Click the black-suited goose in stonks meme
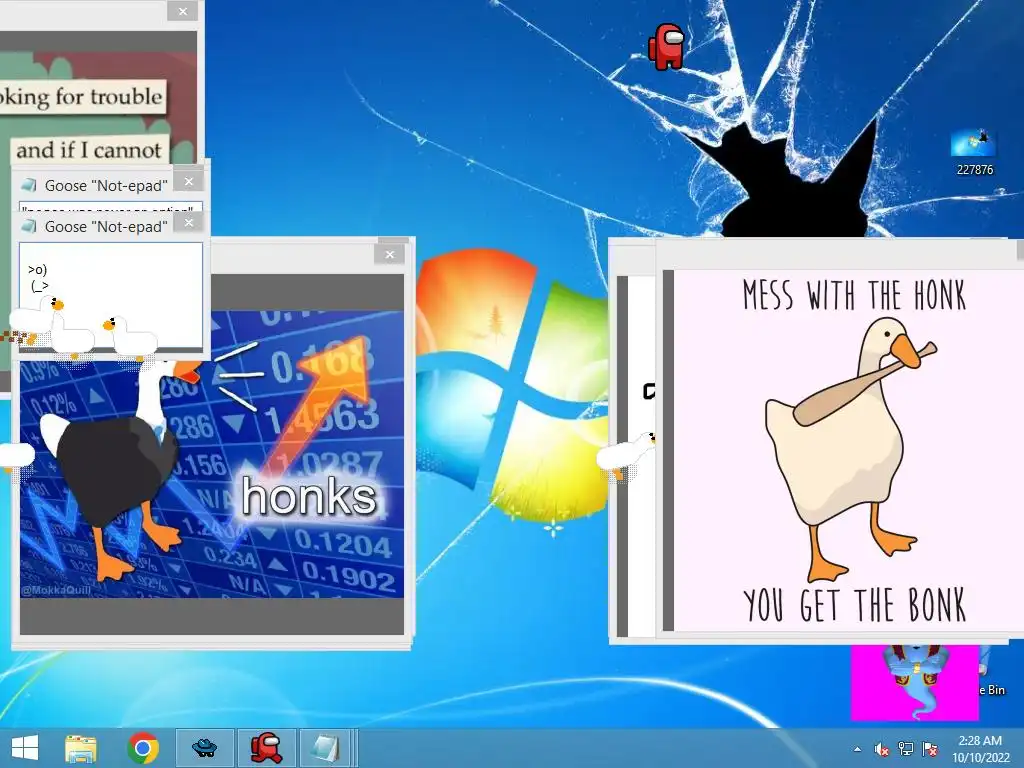The height and width of the screenshot is (768, 1024). pos(119,466)
